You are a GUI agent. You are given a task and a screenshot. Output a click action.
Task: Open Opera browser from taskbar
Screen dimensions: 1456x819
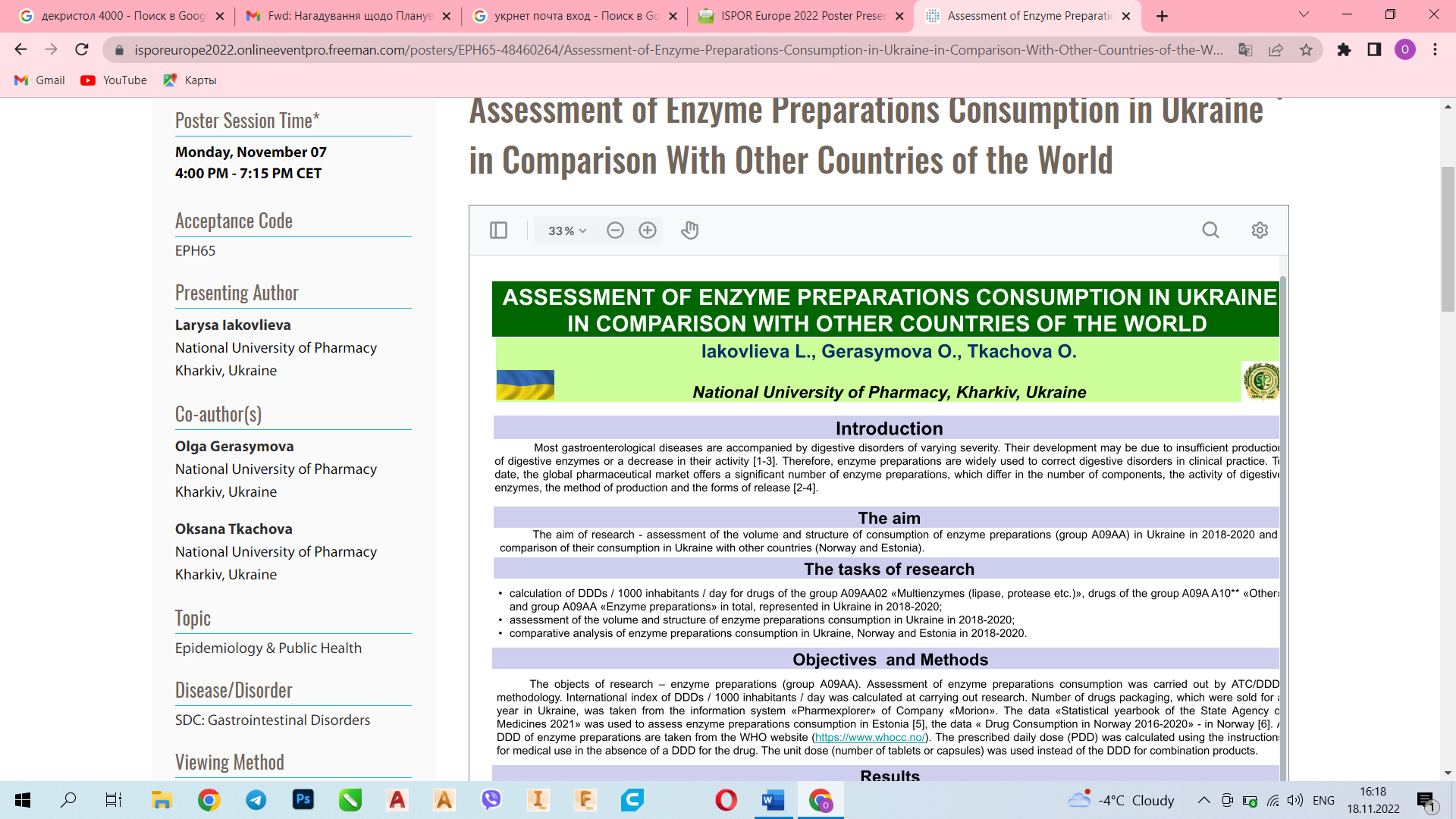[x=726, y=800]
